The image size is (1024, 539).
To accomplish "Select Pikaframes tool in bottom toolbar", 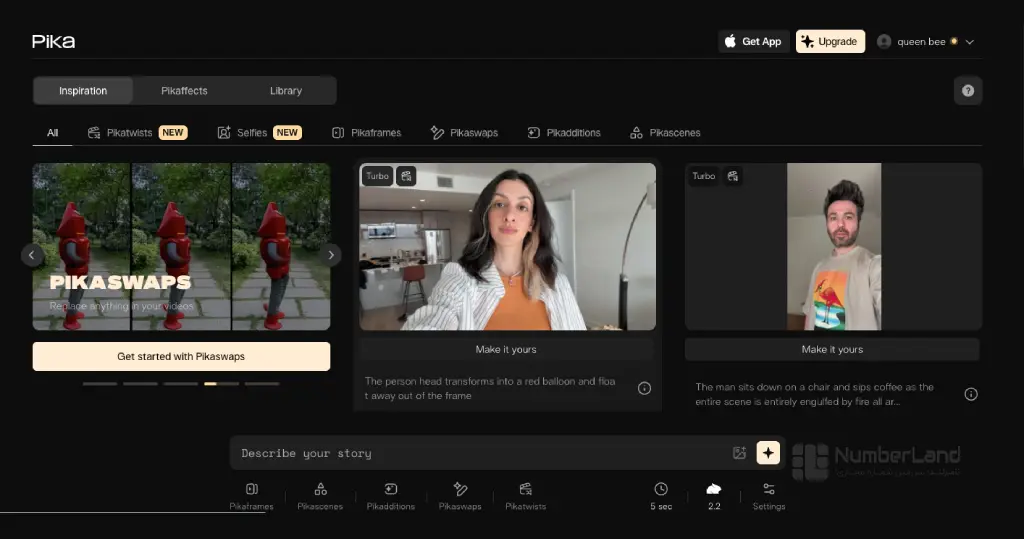I will (x=251, y=497).
